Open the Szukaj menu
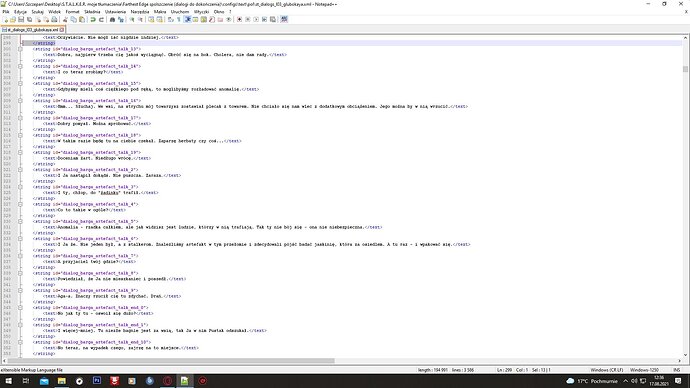 coord(38,12)
